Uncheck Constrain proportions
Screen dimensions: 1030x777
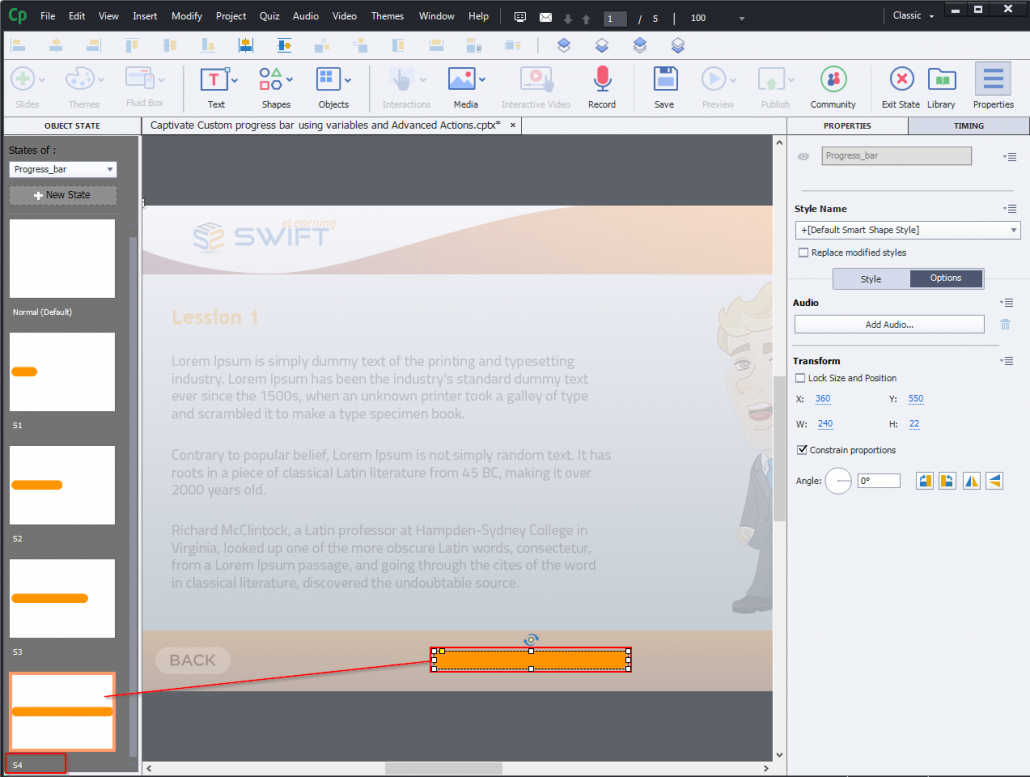[x=802, y=449]
